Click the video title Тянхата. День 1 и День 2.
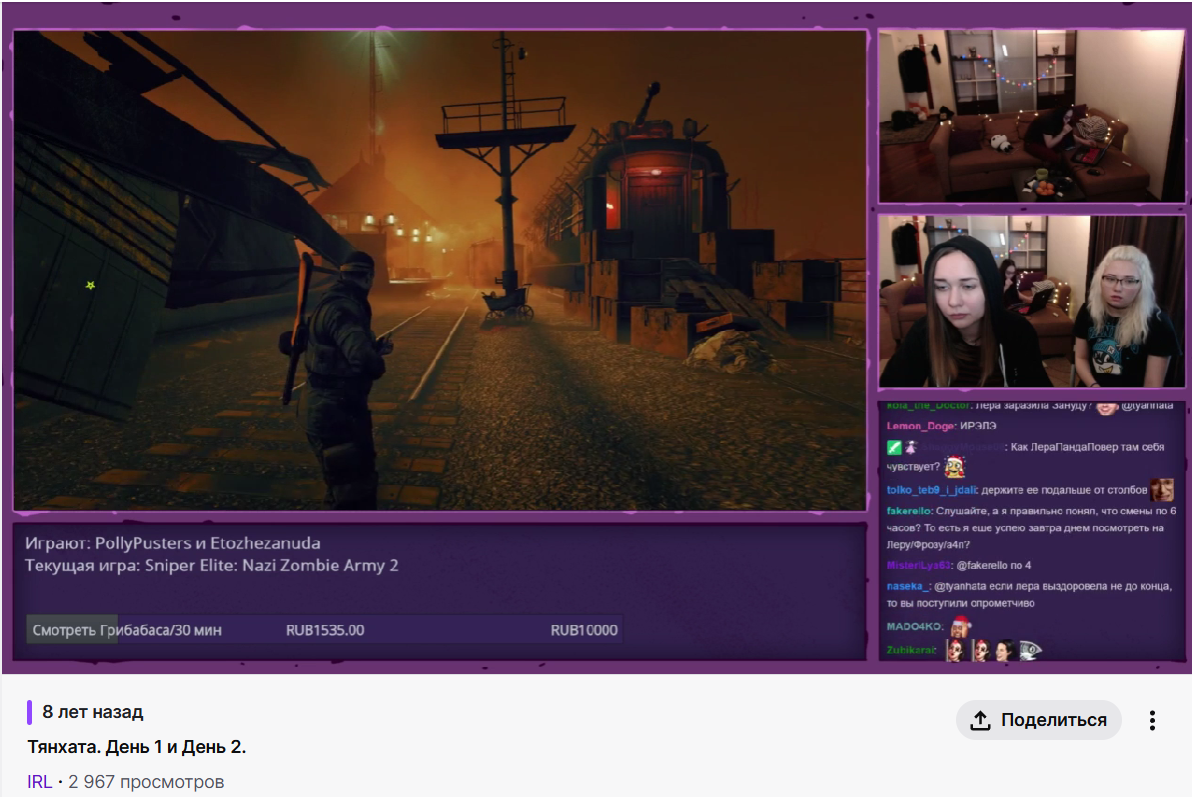 (x=137, y=747)
